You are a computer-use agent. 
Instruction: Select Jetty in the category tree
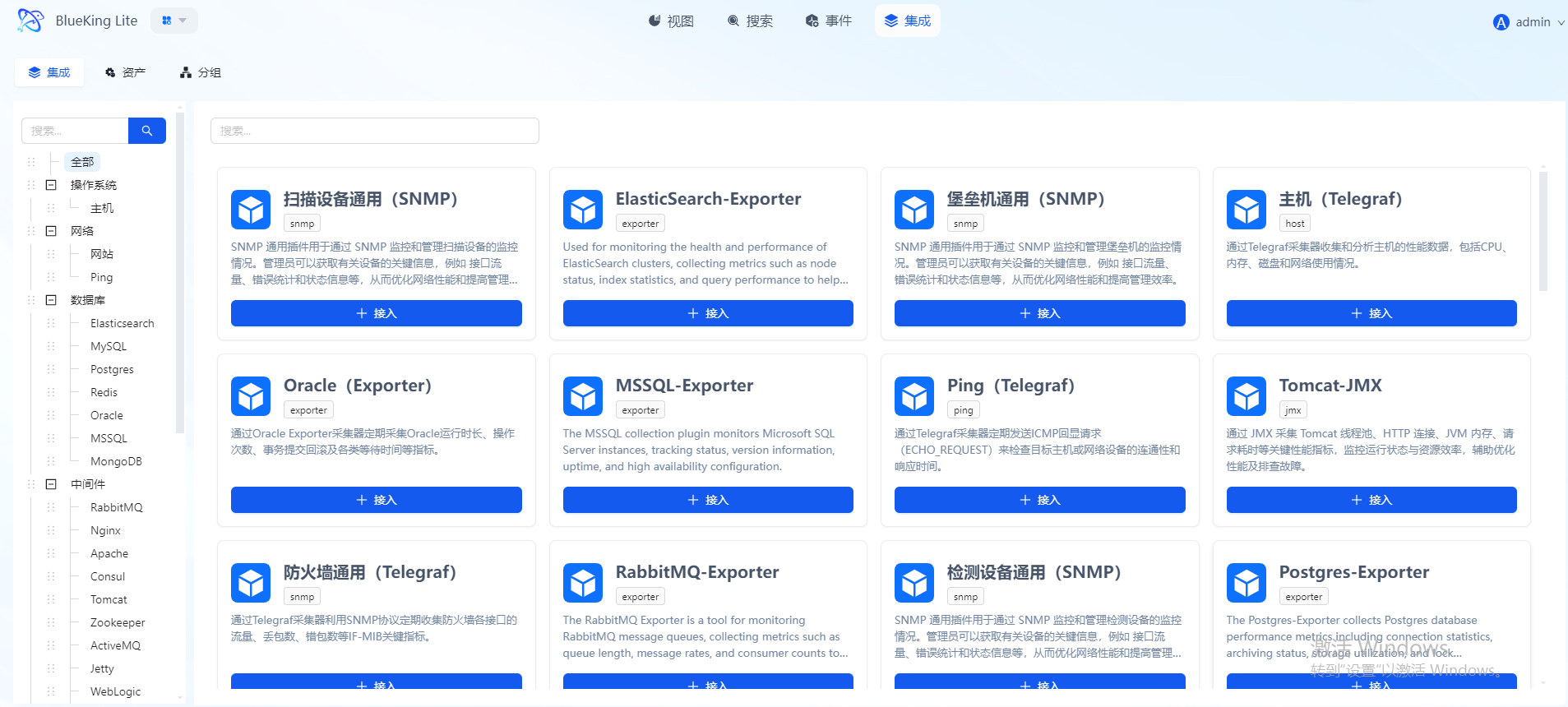click(x=102, y=668)
